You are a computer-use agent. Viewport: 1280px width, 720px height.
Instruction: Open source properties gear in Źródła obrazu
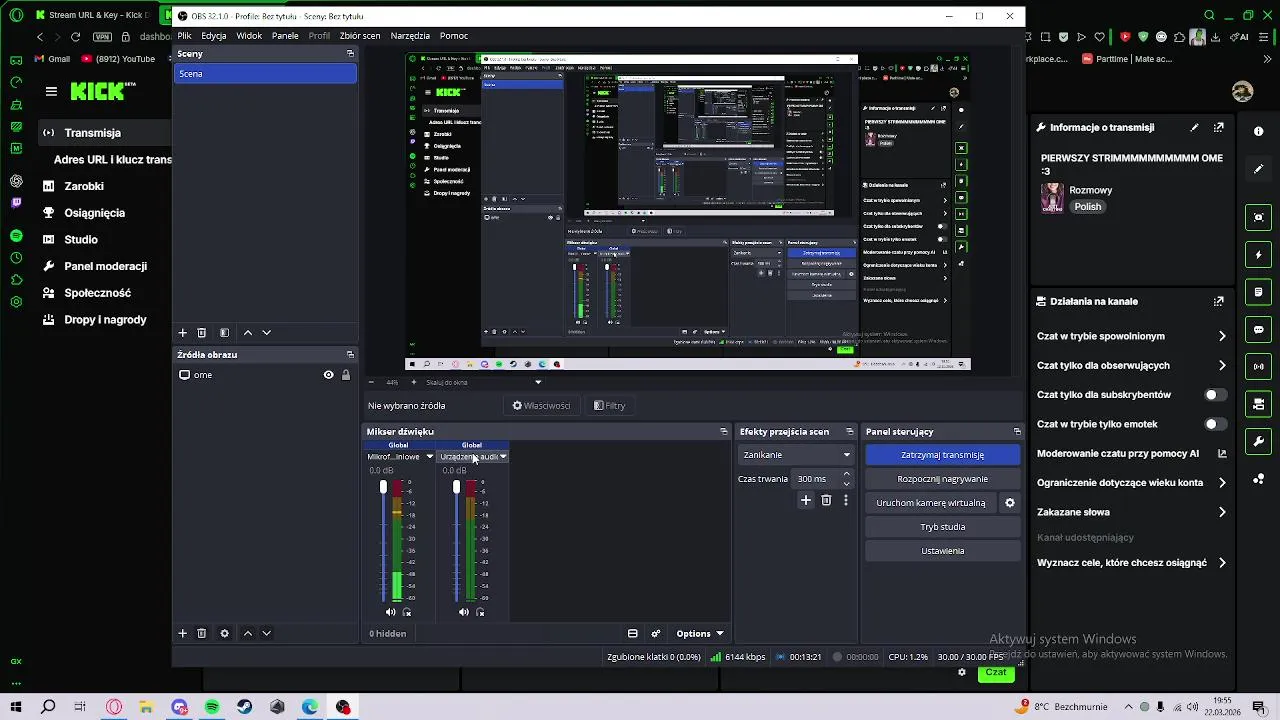[x=224, y=633]
